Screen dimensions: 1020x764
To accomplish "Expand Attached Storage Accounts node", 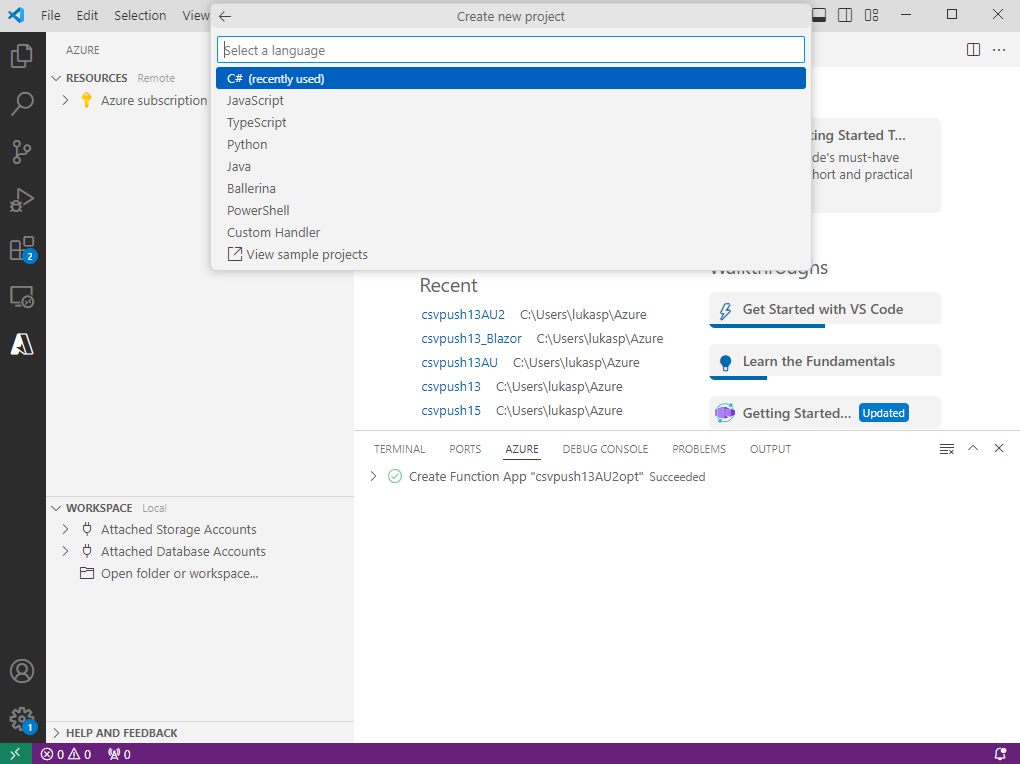I will coord(66,529).
